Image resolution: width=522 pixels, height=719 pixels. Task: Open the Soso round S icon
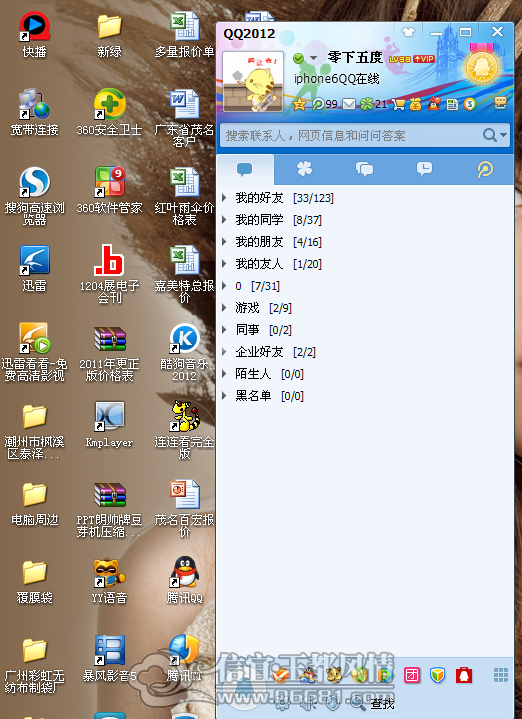[x=470, y=105]
